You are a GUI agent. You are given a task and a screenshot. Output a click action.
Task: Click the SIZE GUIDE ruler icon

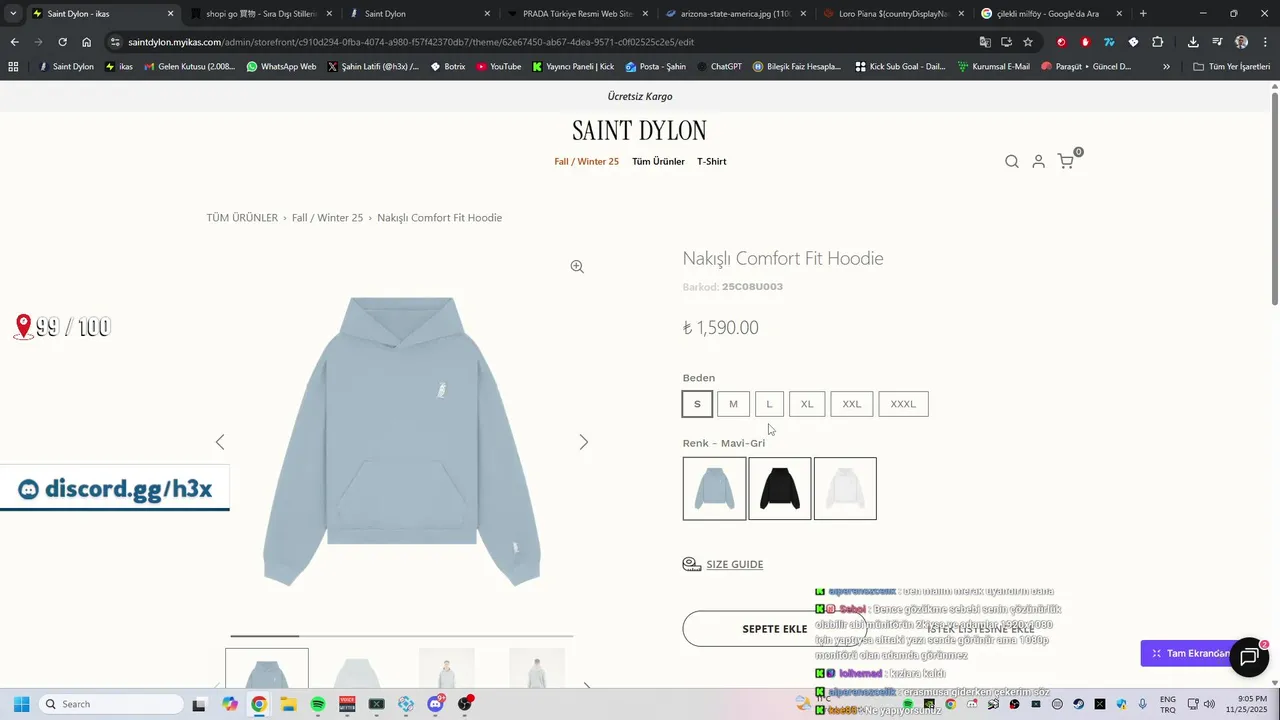click(691, 564)
